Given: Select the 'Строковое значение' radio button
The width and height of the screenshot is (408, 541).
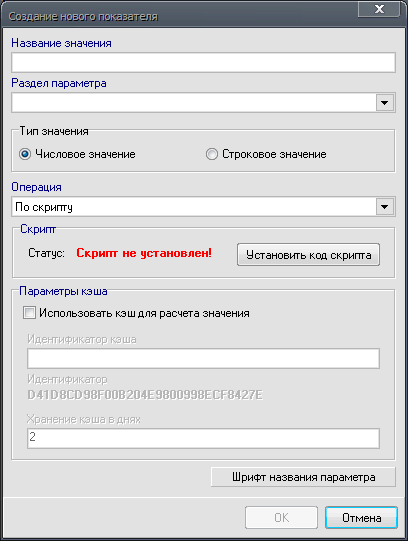Looking at the screenshot, I should click(x=211, y=154).
